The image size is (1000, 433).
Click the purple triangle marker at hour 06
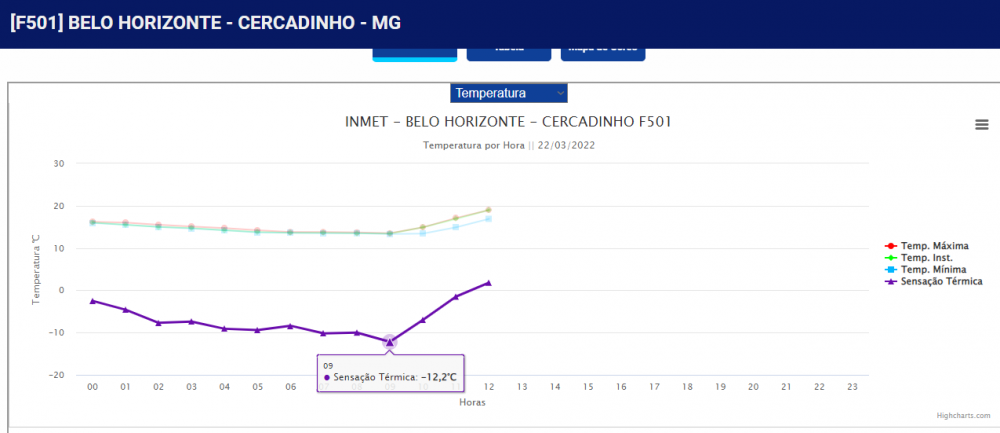291,325
